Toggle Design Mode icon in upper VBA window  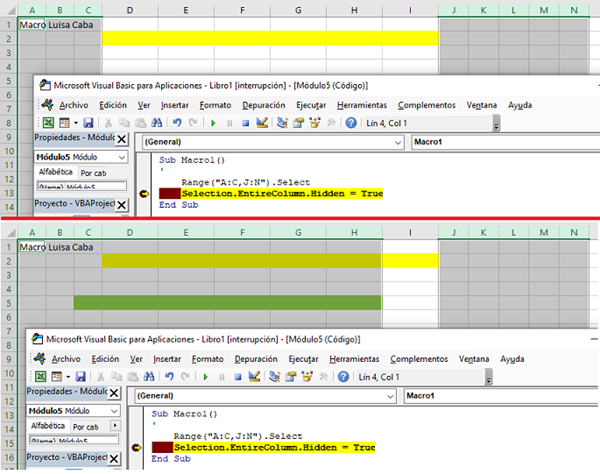262,123
